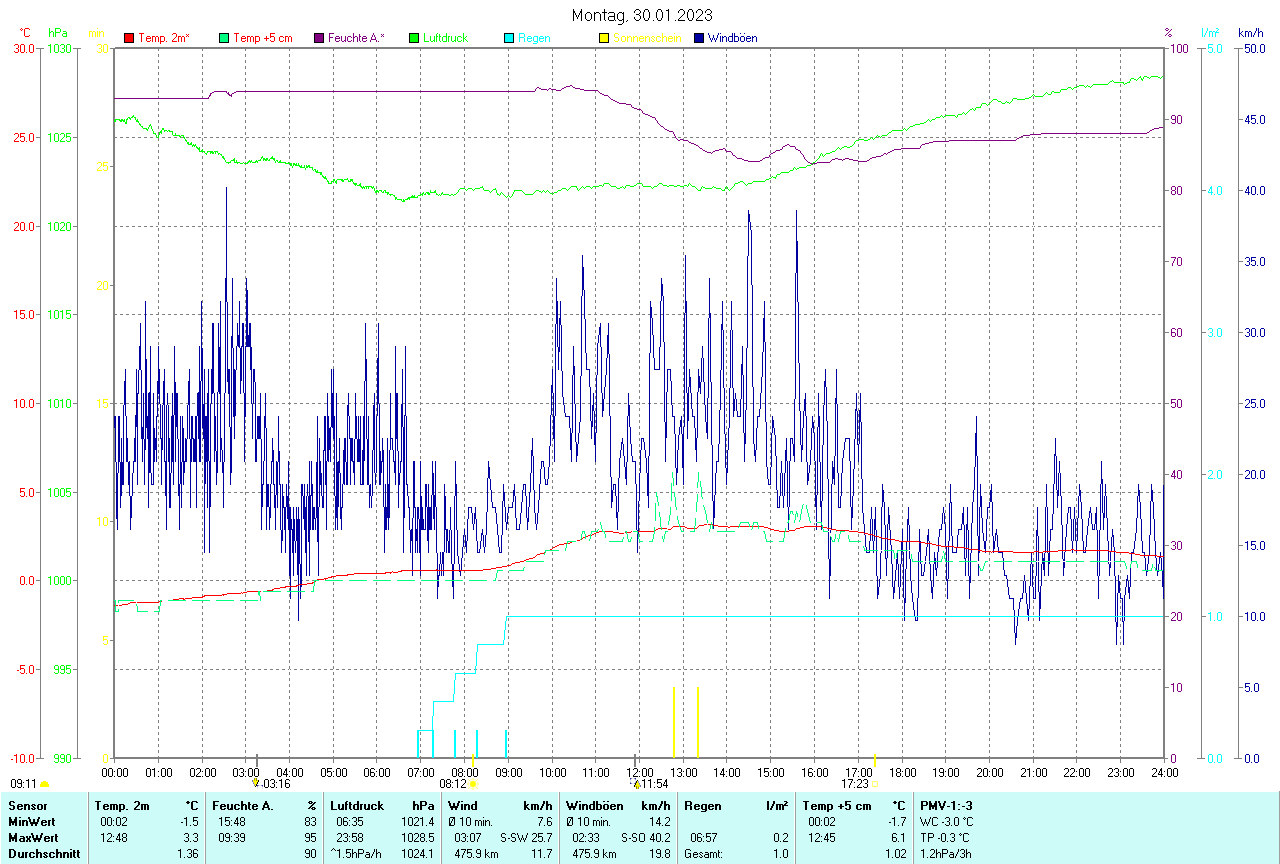Viewport: 1280px width, 864px height.
Task: Click the cyan Regen legend swatch
Action: (509, 38)
